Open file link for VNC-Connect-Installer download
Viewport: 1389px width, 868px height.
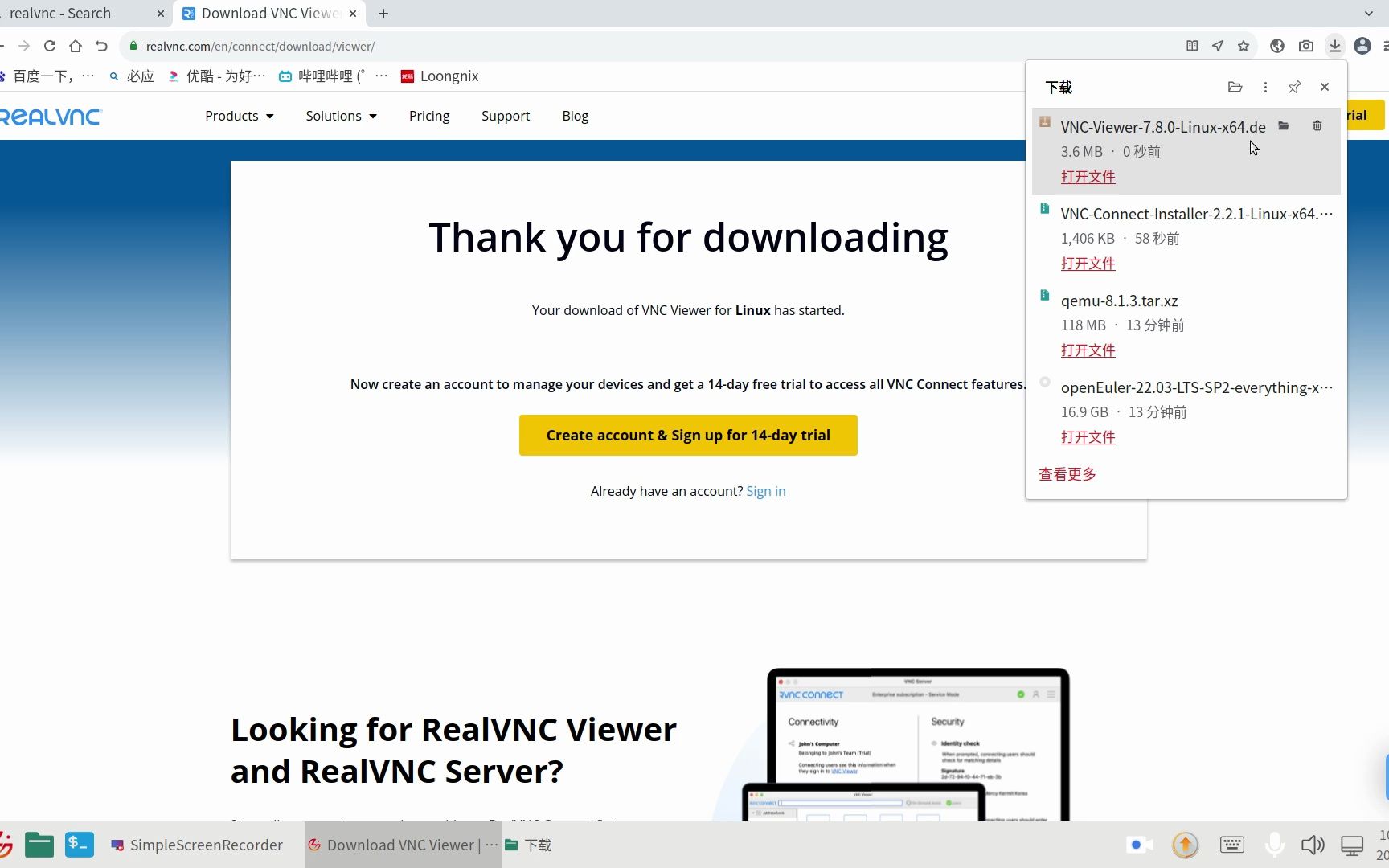point(1088,264)
